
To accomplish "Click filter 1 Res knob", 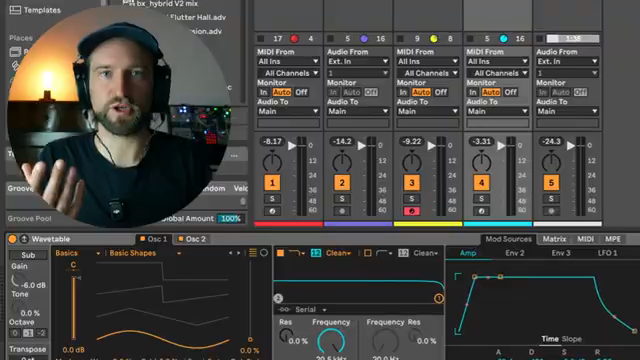I will [x=286, y=335].
